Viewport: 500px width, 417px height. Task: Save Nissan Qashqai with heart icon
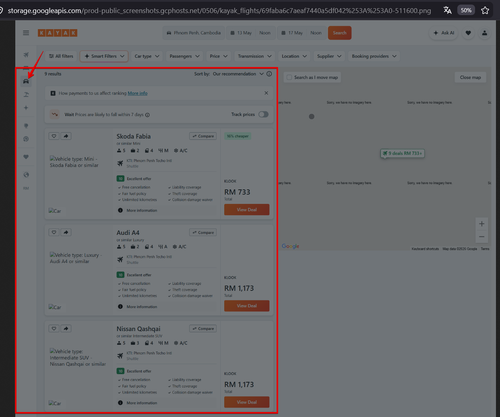click(x=54, y=329)
